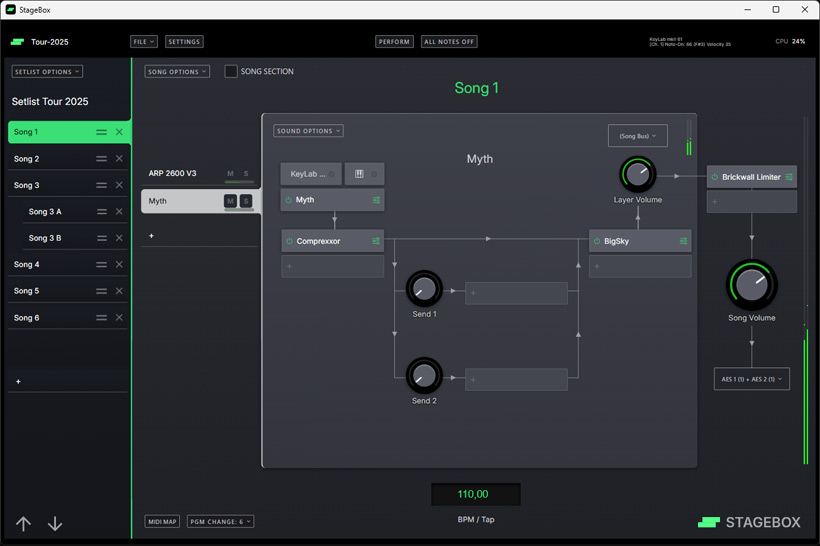This screenshot has height=546, width=820.
Task: Add a new layer below Myth
Action: click(151, 236)
